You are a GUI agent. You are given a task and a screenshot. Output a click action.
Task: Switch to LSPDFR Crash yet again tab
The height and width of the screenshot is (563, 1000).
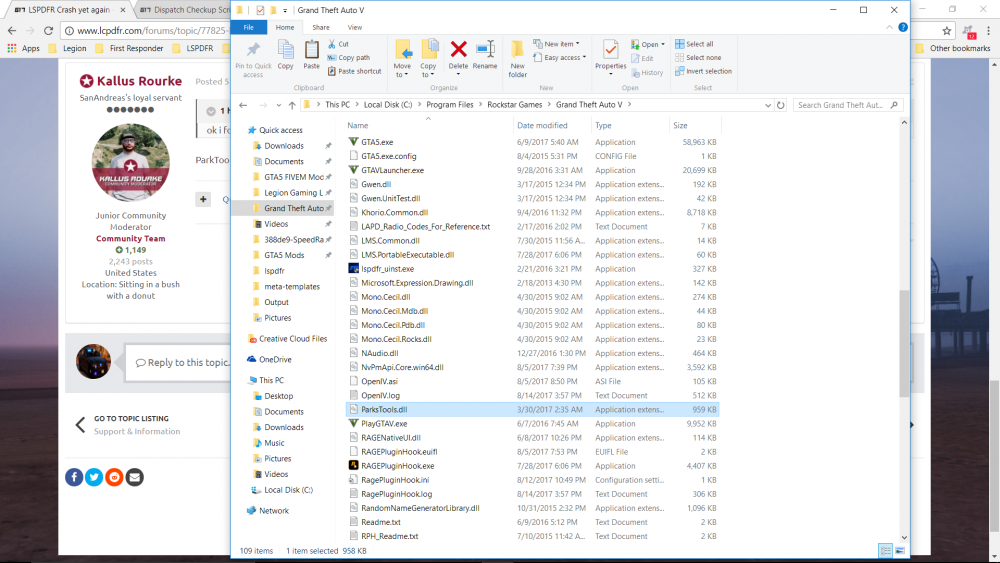click(69, 10)
